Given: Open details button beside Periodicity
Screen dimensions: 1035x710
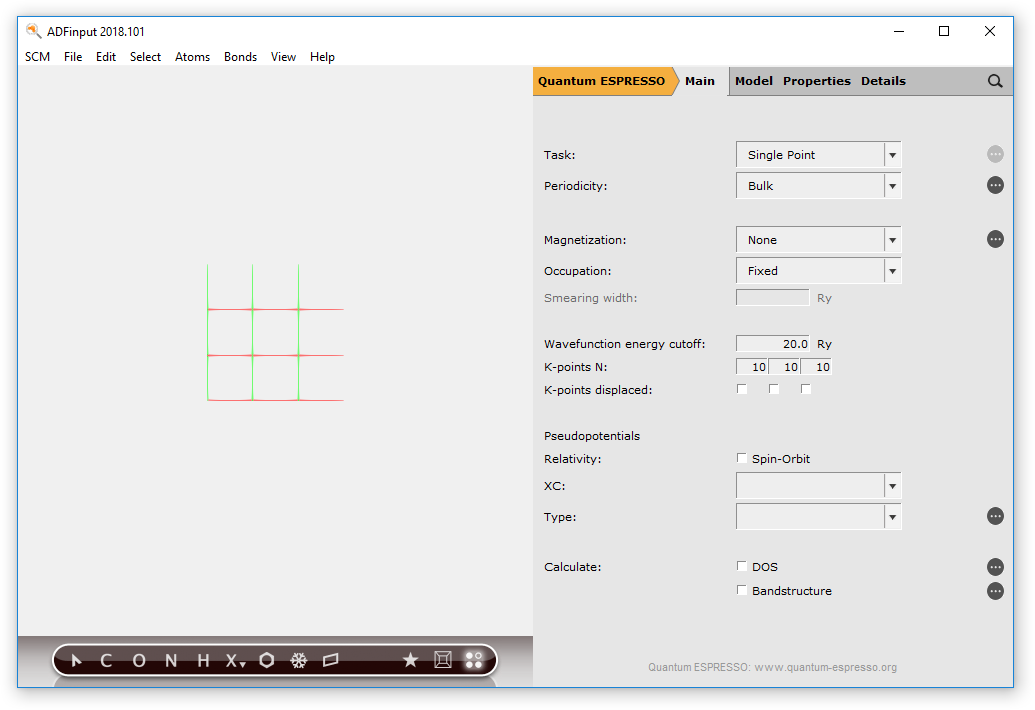Looking at the screenshot, I should click(995, 185).
